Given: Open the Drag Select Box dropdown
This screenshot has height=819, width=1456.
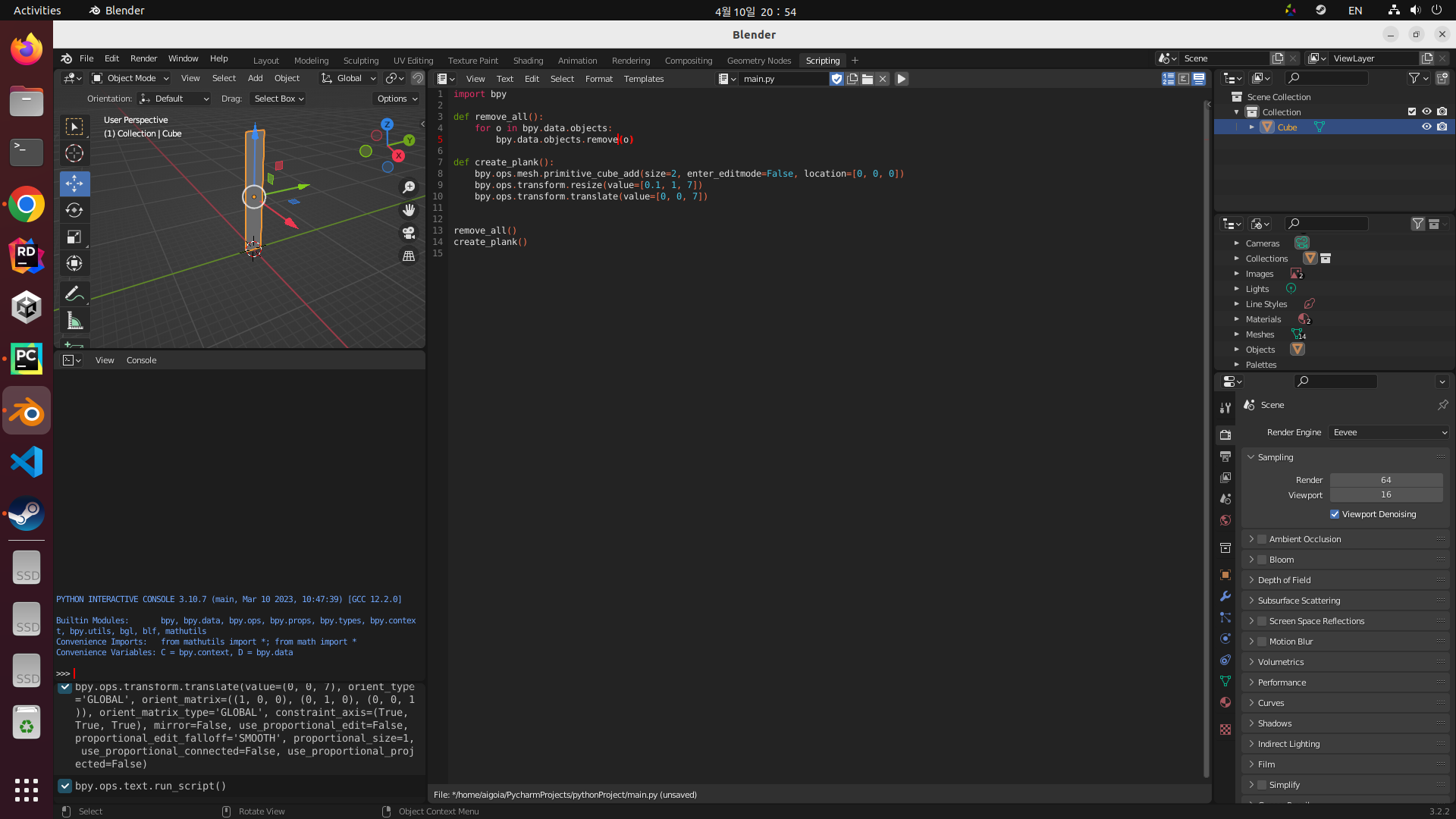Looking at the screenshot, I should click(278, 99).
